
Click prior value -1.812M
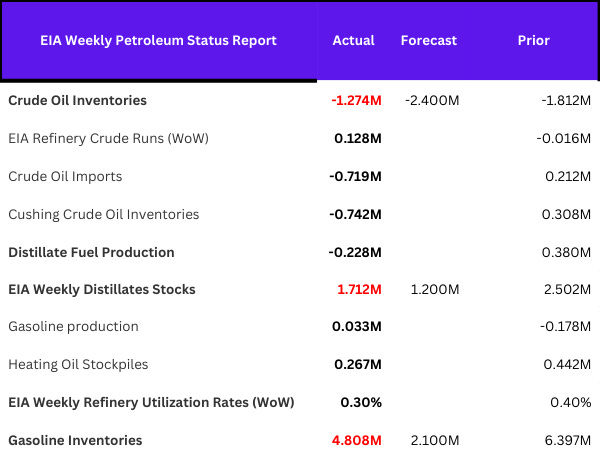click(x=566, y=100)
